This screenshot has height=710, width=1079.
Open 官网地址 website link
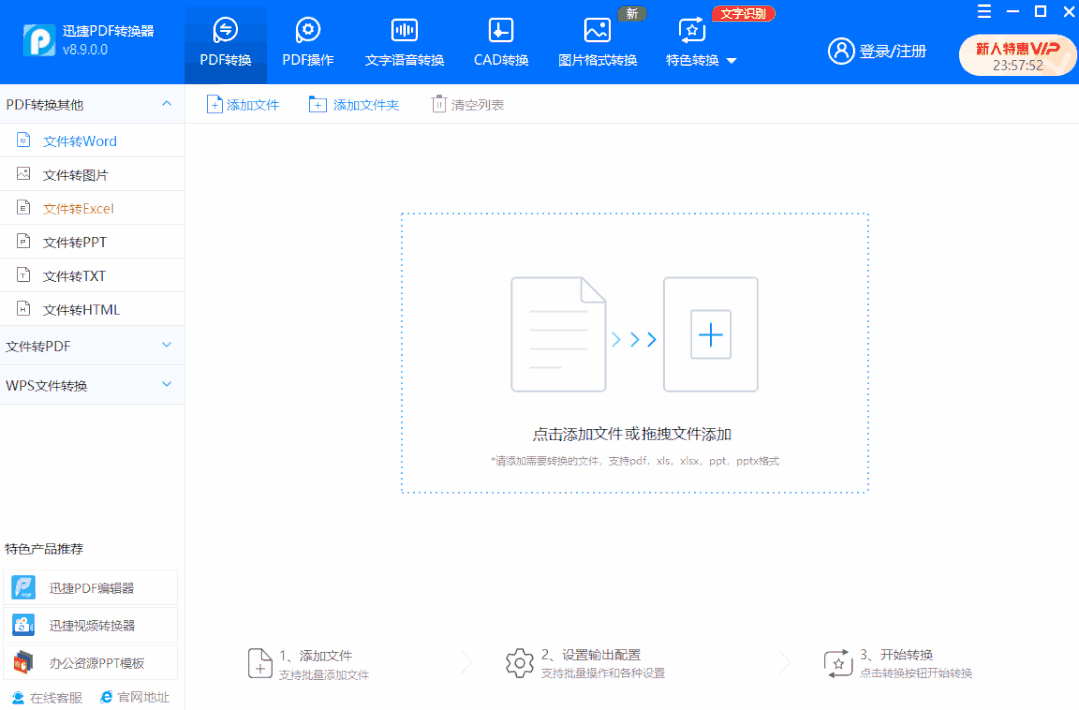134,698
